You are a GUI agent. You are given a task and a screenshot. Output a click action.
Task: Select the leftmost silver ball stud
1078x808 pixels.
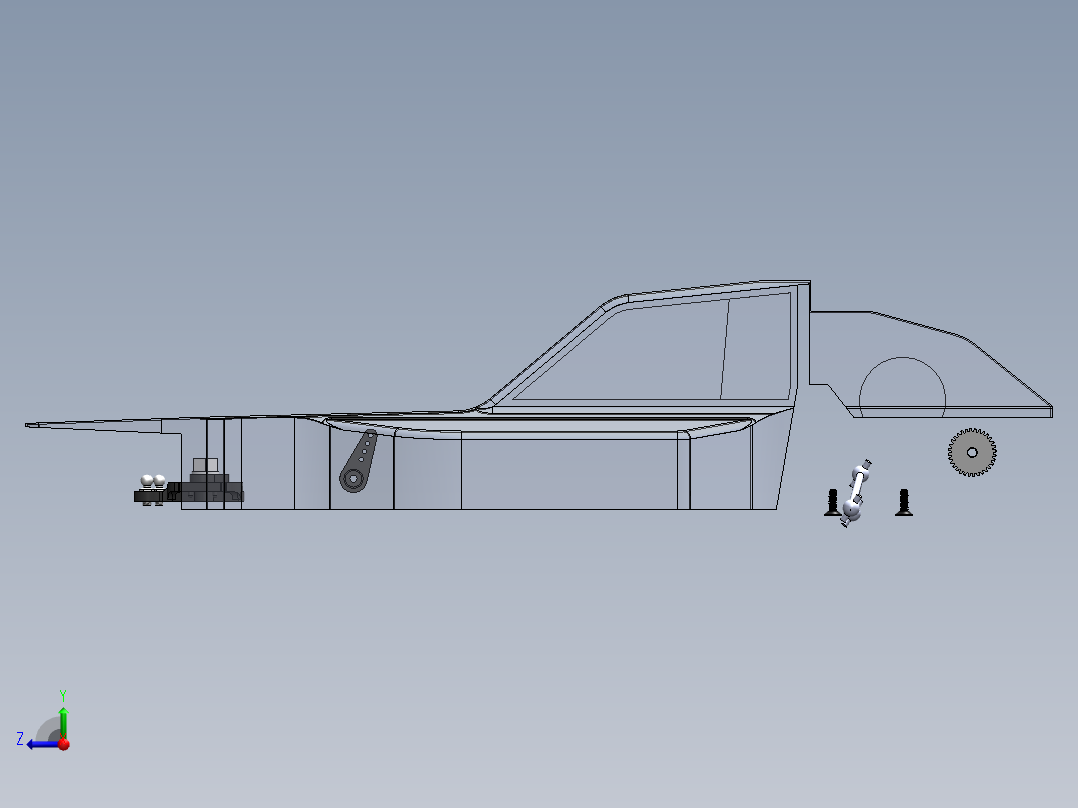(146, 481)
